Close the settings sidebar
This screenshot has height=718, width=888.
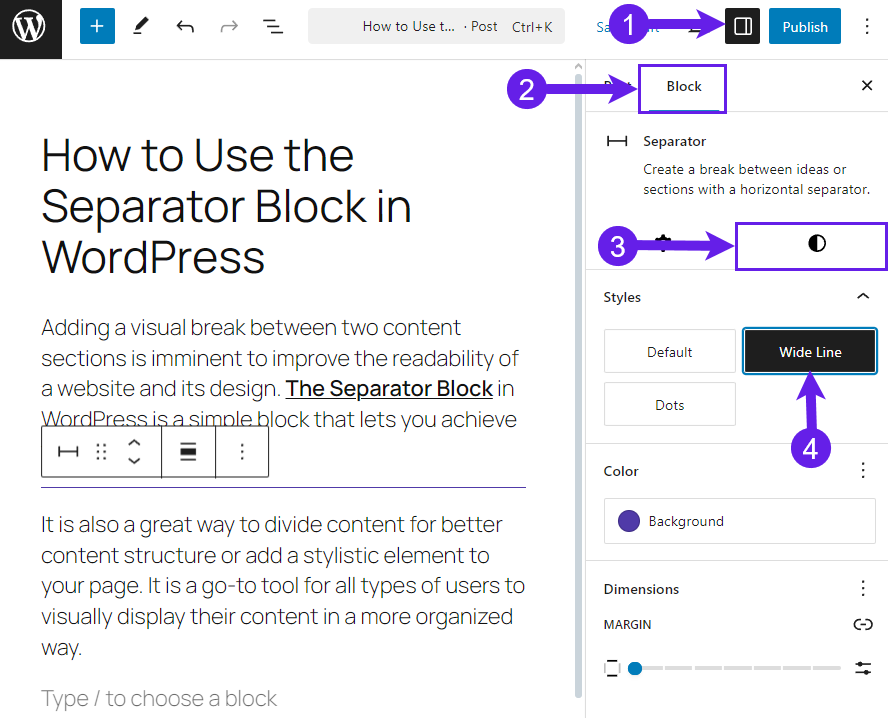866,86
